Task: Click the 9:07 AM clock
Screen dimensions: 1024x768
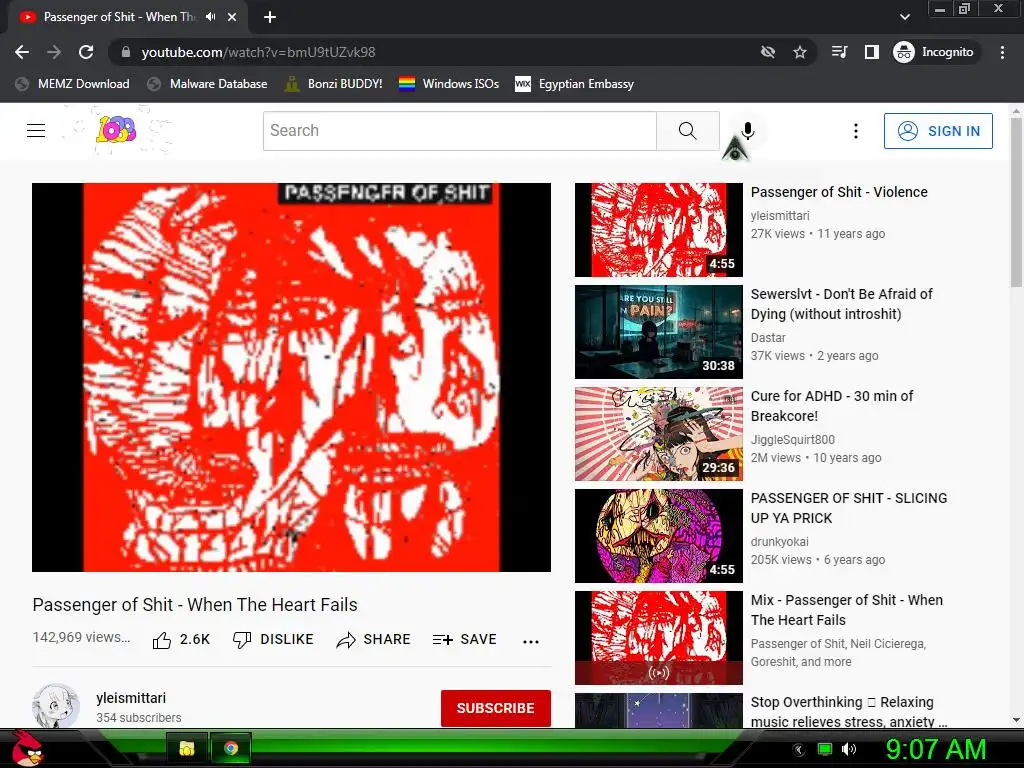Action: [935, 749]
